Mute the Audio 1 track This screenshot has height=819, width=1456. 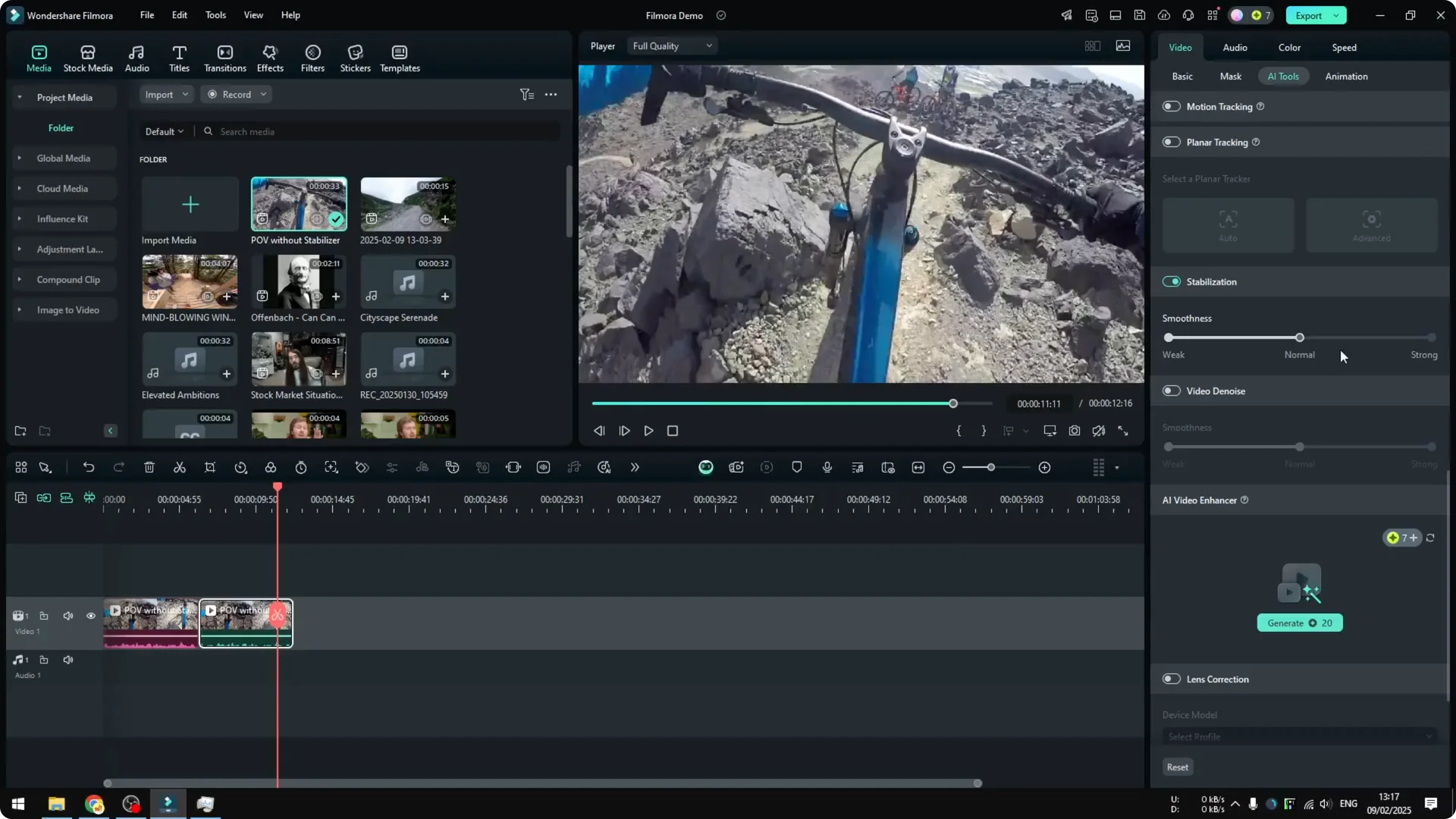pos(67,659)
